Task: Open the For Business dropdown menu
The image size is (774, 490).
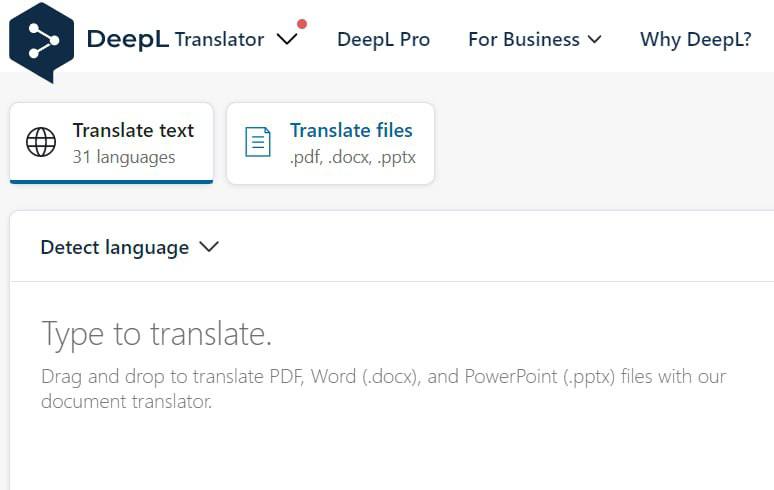Action: 535,39
